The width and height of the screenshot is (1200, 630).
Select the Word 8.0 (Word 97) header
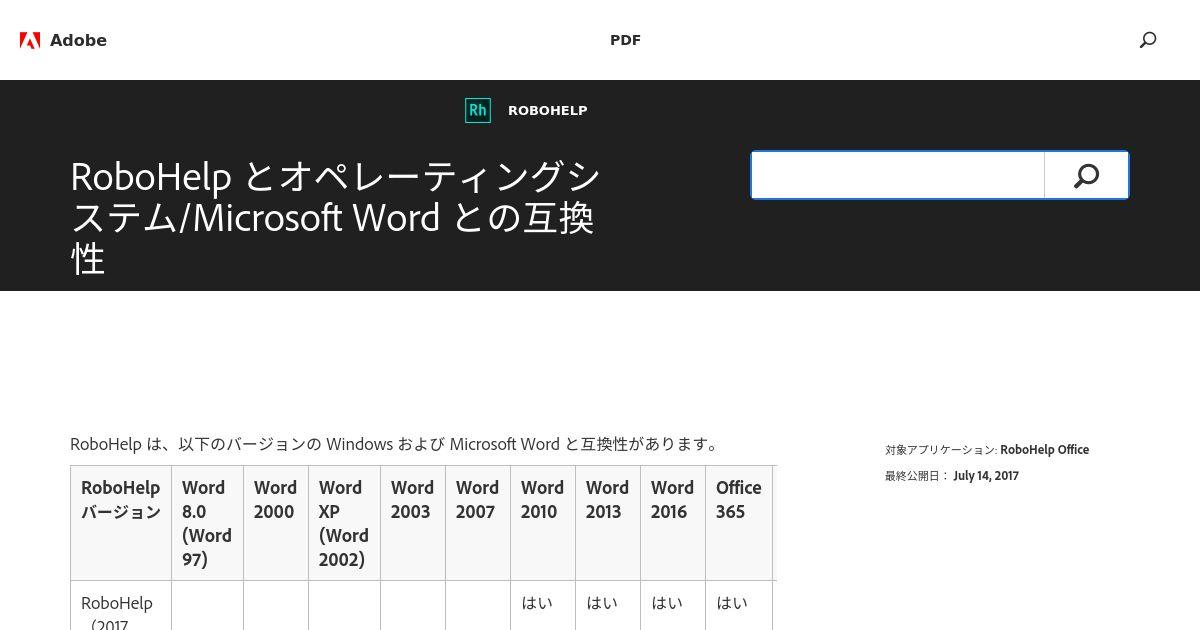[207, 523]
